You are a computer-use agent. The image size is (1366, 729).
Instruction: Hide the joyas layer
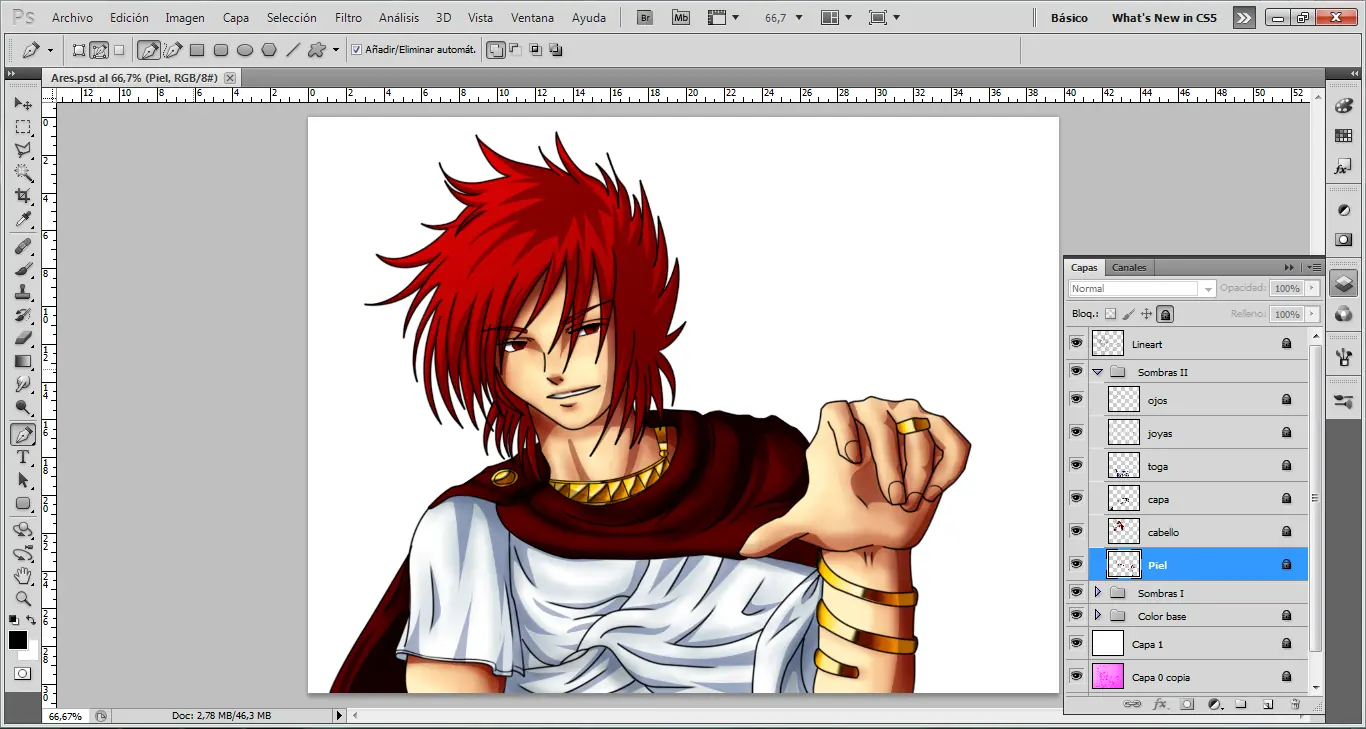point(1076,432)
